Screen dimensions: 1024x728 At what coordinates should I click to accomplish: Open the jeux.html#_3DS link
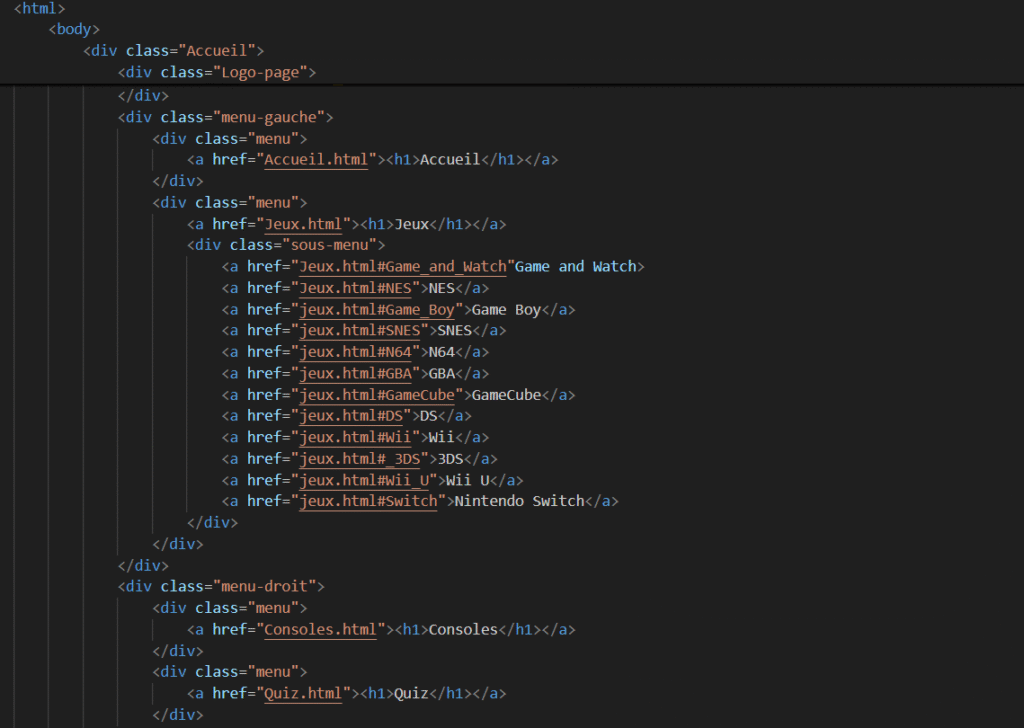click(x=362, y=459)
